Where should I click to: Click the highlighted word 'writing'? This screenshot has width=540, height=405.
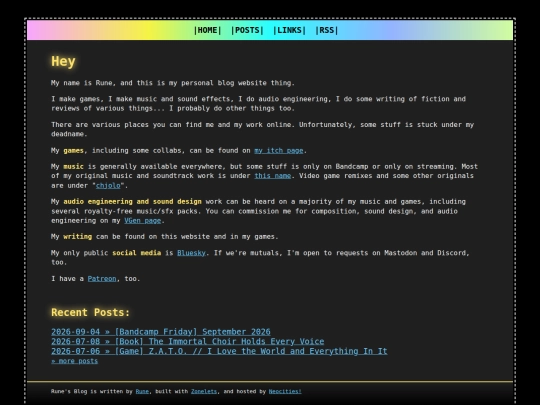click(77, 237)
